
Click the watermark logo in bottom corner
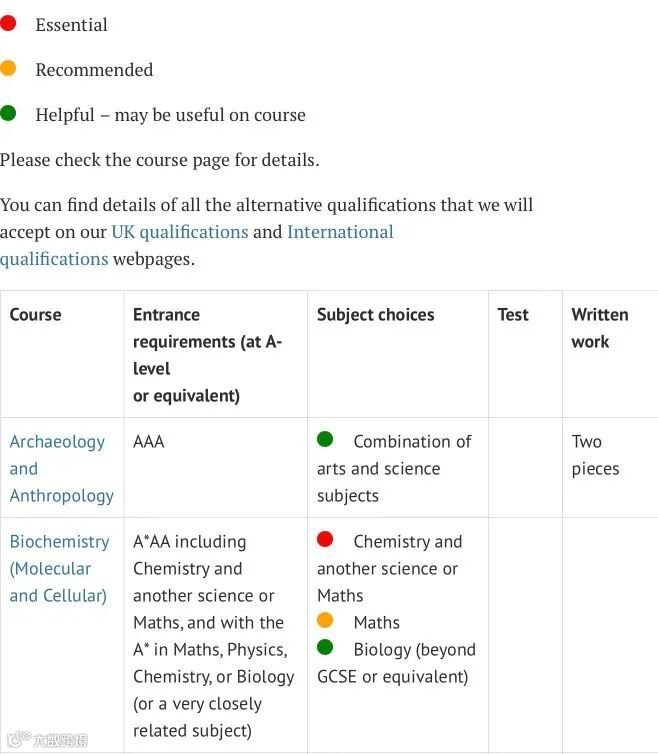(x=46, y=740)
